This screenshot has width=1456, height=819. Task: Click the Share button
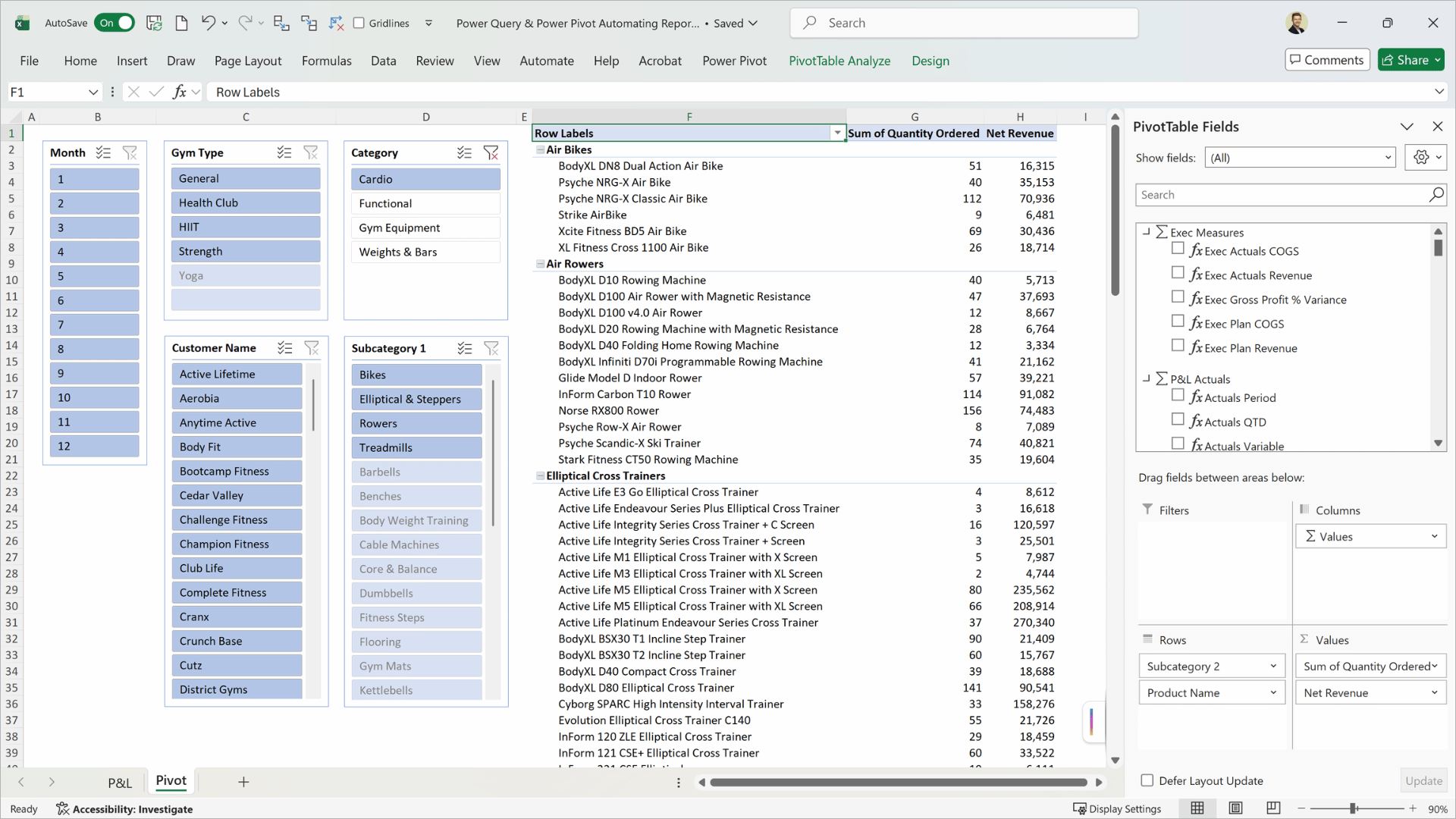(x=1410, y=60)
